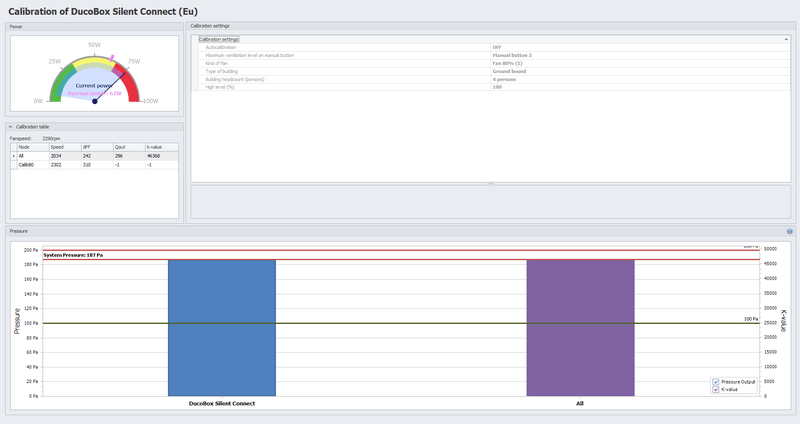Click the Power panel header
This screenshot has height=424, width=800.
tap(94, 27)
